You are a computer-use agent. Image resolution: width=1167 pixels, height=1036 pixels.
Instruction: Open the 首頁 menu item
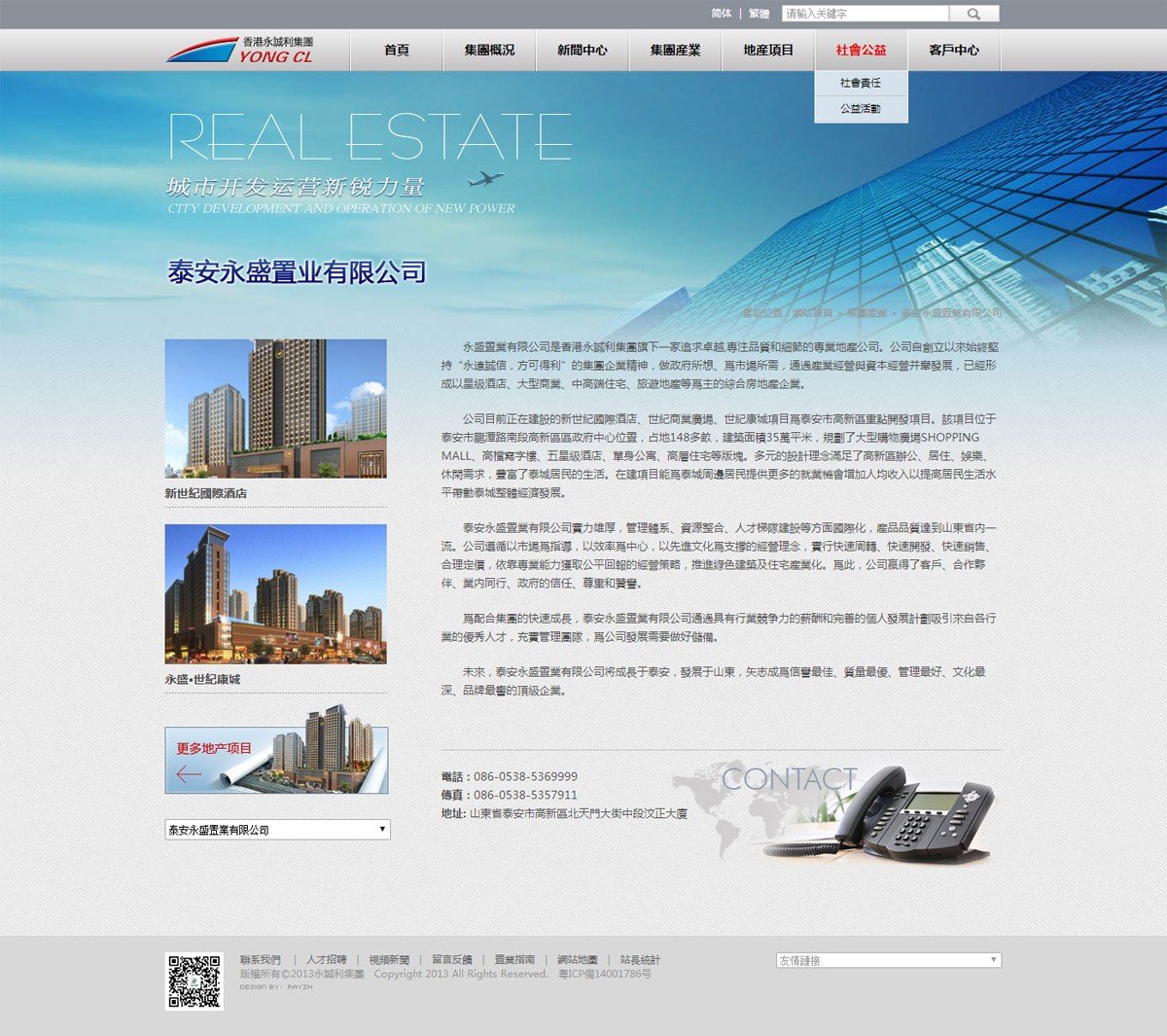tap(397, 50)
